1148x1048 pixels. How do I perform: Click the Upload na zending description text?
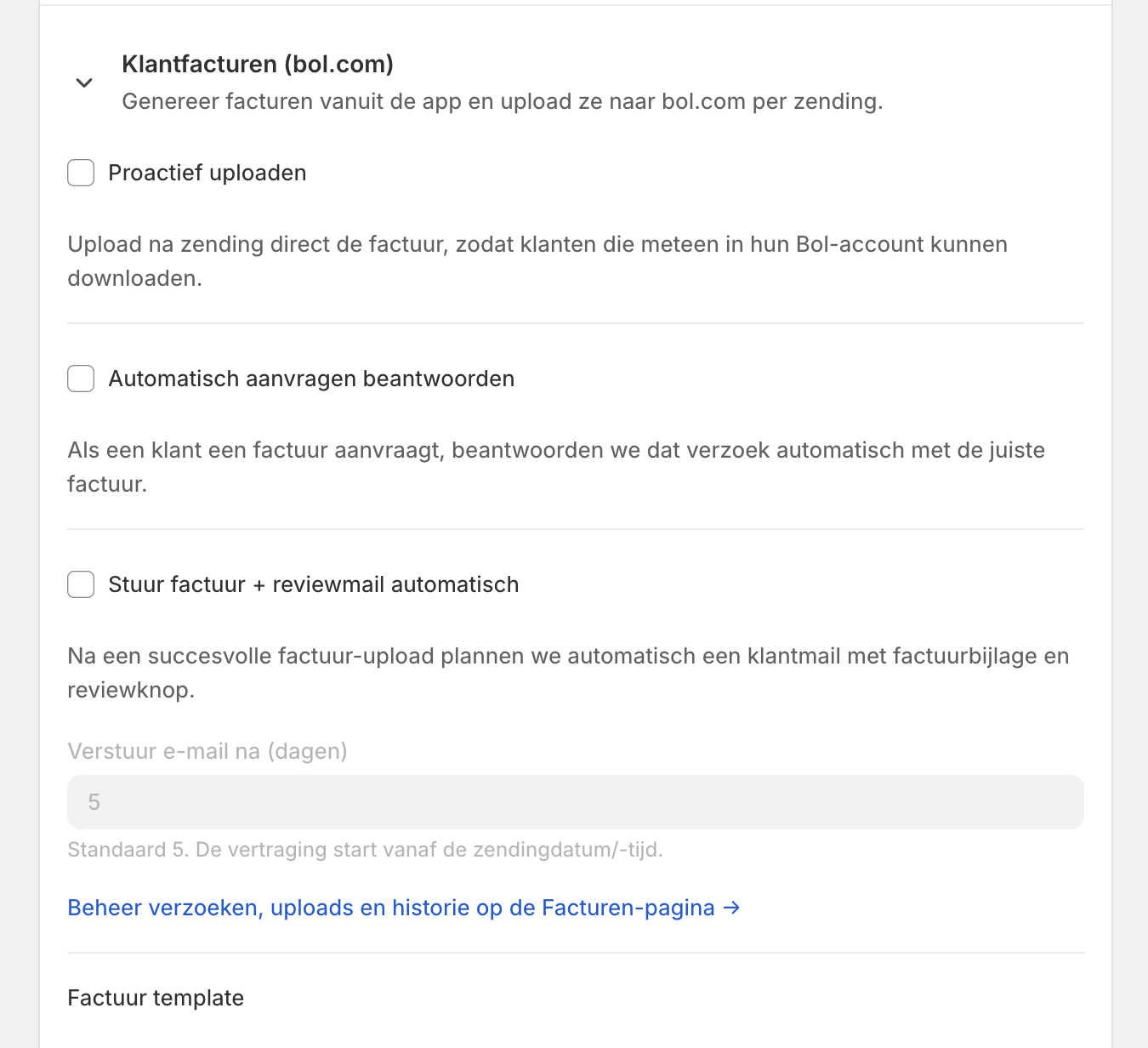pos(537,245)
